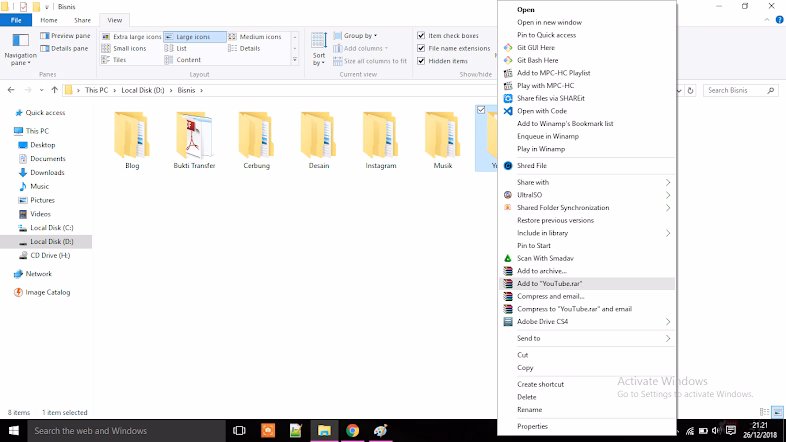Click Search the web and Windows box
The width and height of the screenshot is (786, 442).
pos(127,430)
